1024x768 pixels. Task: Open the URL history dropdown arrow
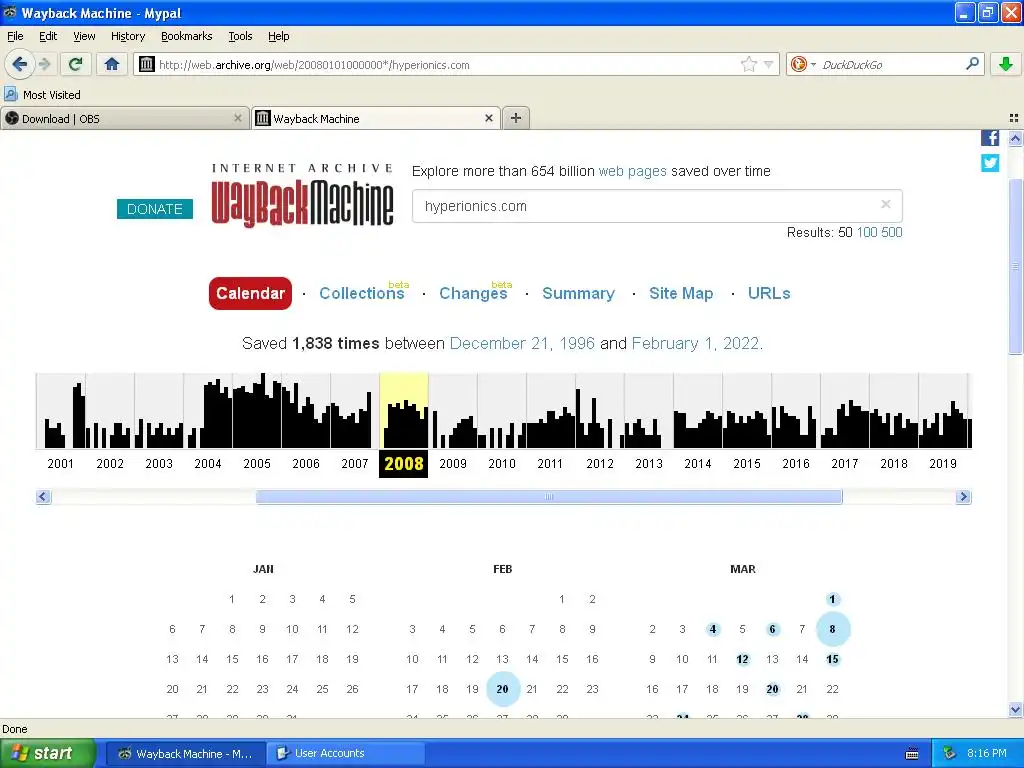(769, 64)
